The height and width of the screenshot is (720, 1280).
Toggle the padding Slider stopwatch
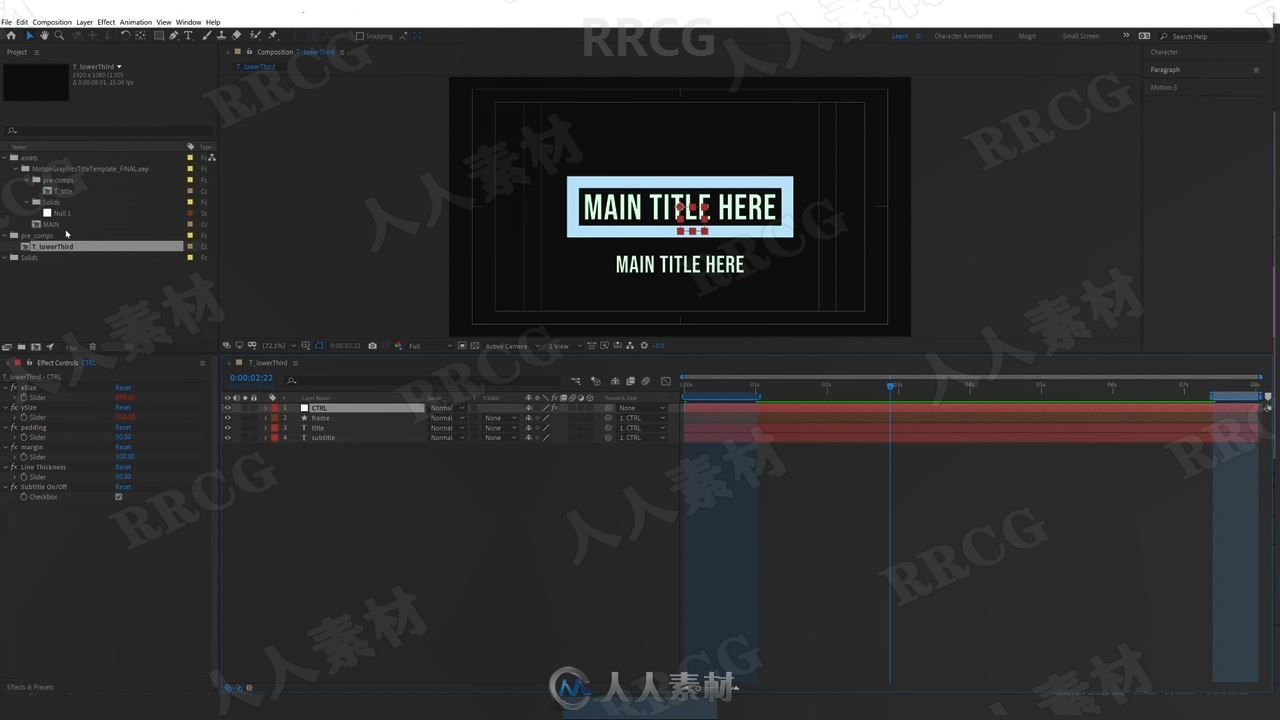[x=23, y=437]
